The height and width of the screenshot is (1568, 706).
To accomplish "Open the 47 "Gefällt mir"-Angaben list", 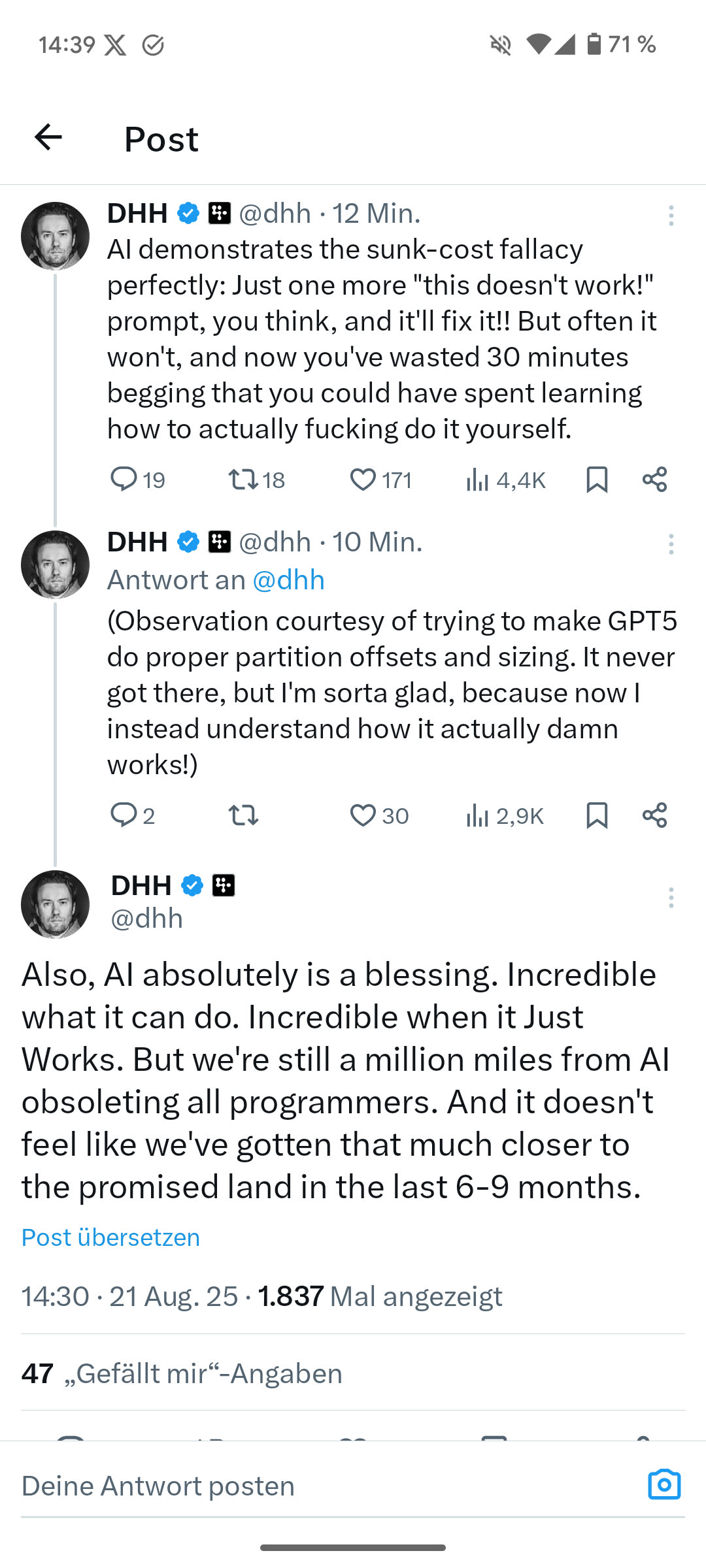I will [x=182, y=1373].
